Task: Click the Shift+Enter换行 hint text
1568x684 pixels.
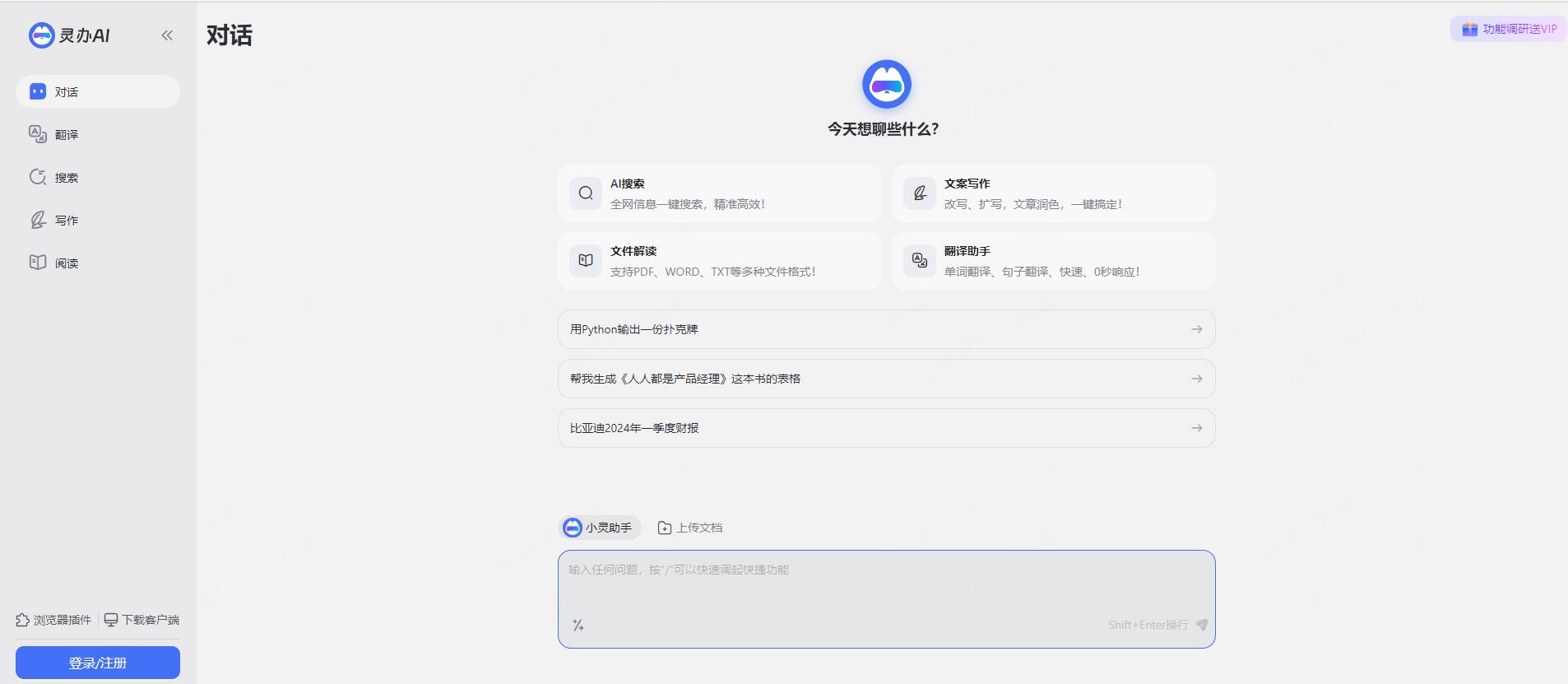Action: (1148, 625)
